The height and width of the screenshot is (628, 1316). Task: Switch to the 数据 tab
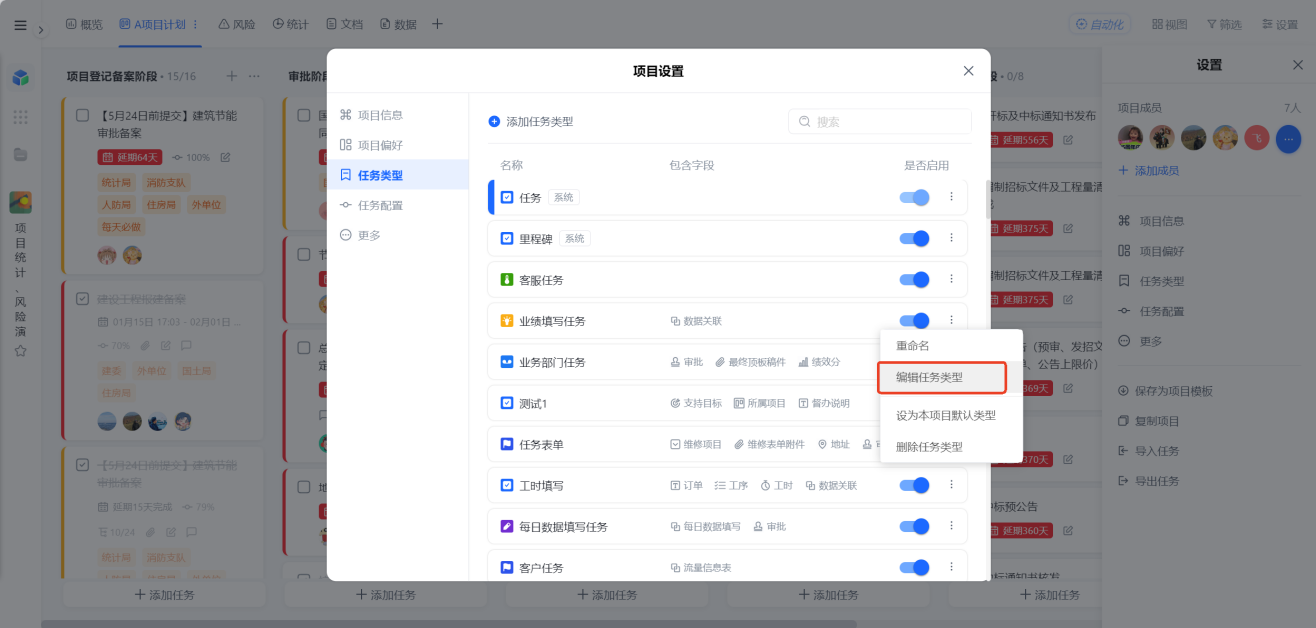398,24
